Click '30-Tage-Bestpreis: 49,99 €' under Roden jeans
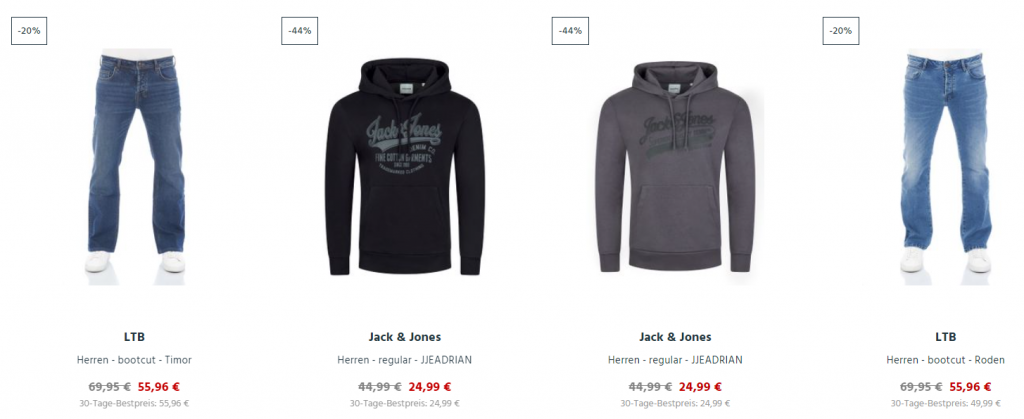 click(945, 403)
